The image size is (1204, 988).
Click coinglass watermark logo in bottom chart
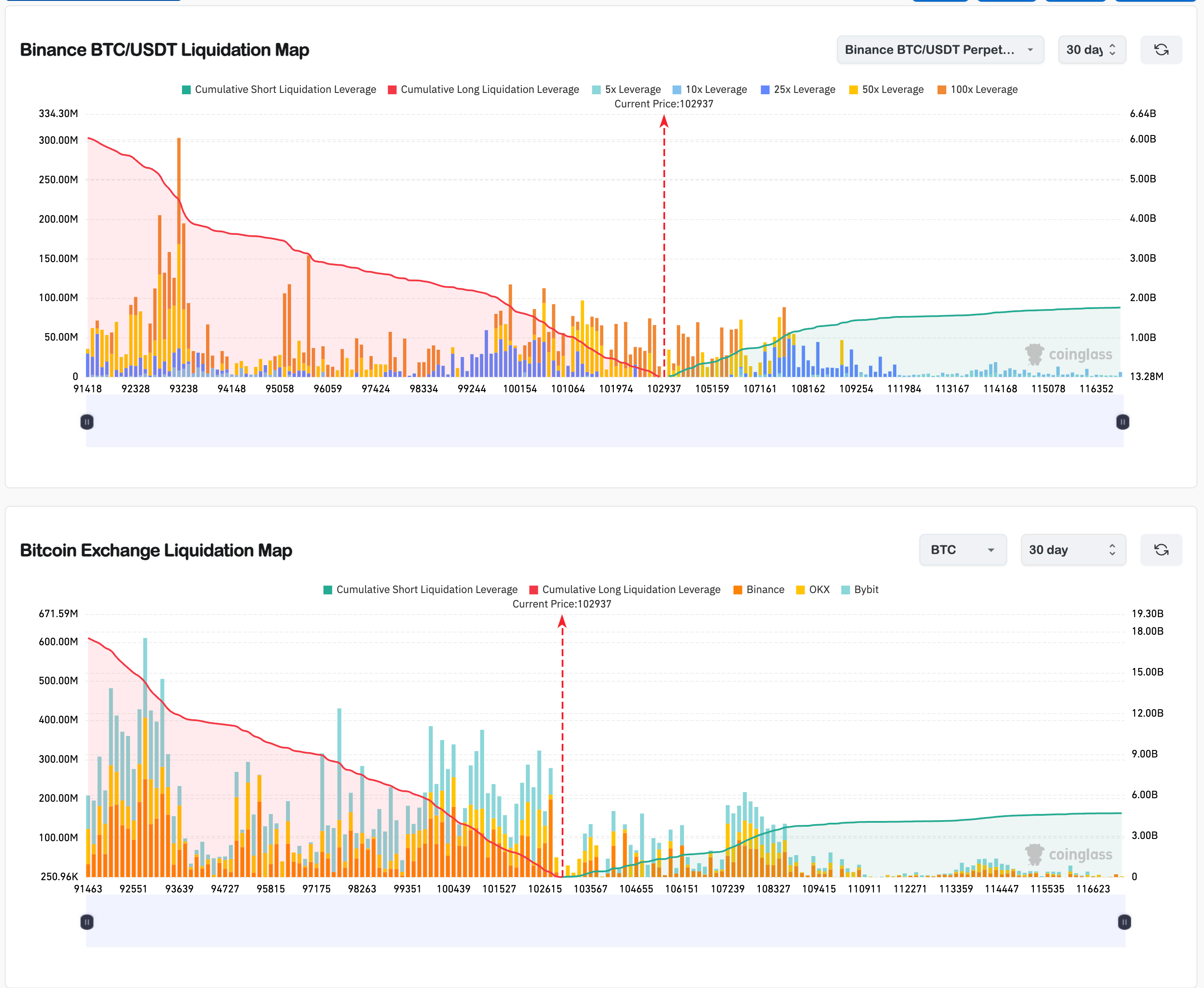pos(1069,855)
